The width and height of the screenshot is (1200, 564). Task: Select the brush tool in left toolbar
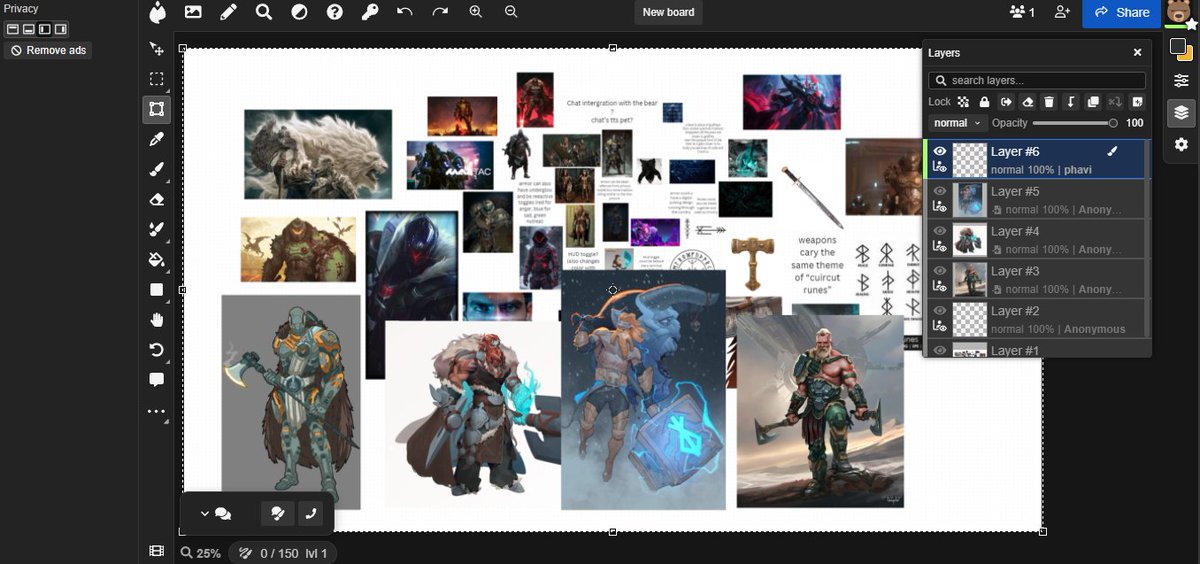[x=156, y=169]
